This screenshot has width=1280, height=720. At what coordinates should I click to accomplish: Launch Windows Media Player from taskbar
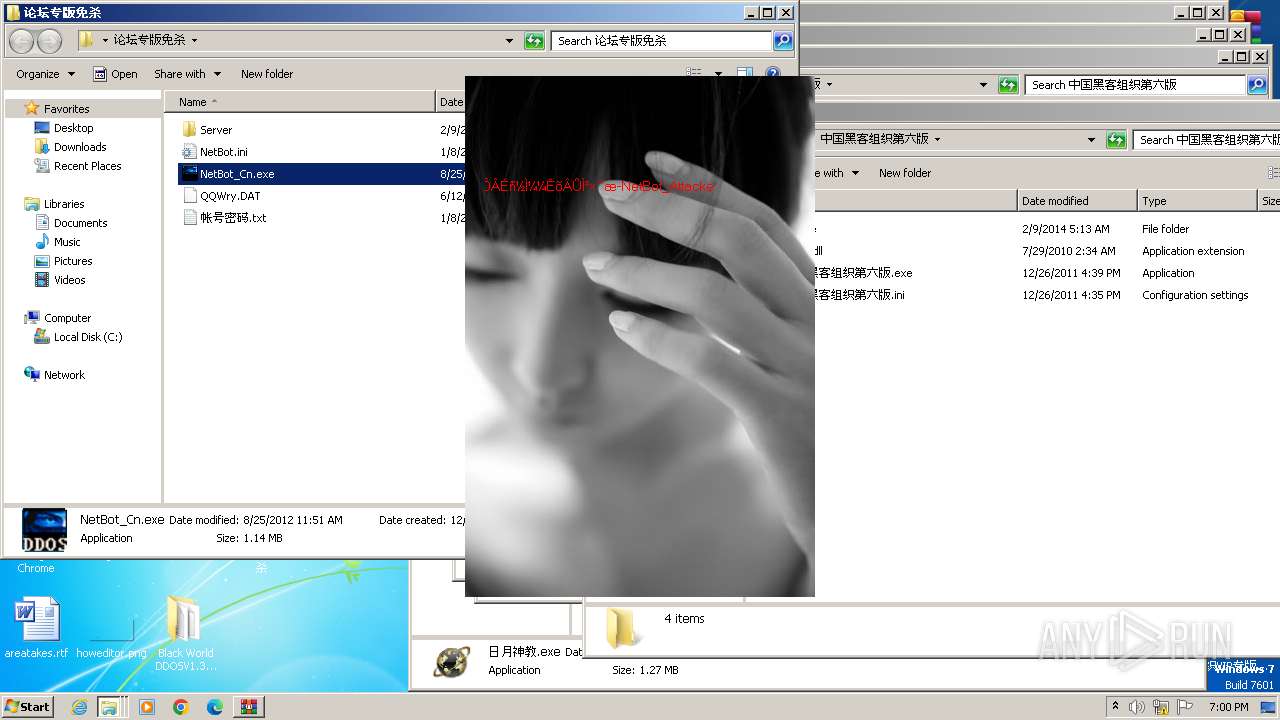[x=147, y=707]
